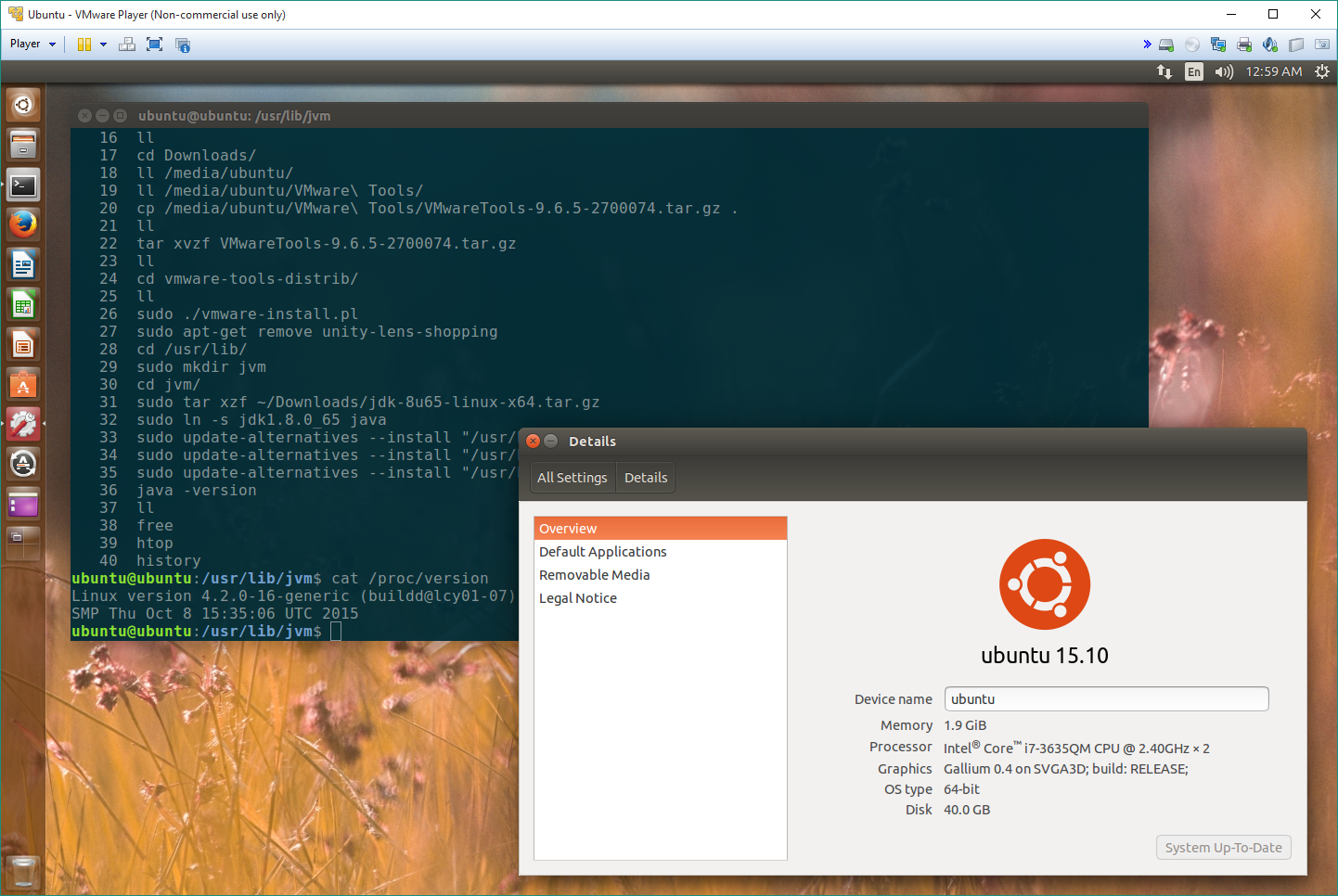Click the terminal cursor at prompt

336,632
